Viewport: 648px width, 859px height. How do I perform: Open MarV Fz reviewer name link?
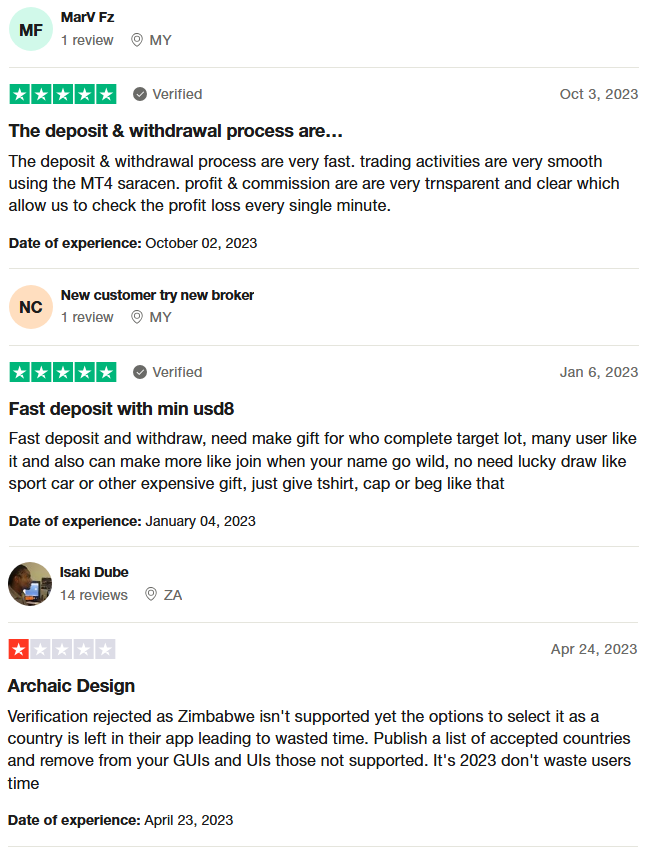pos(88,18)
